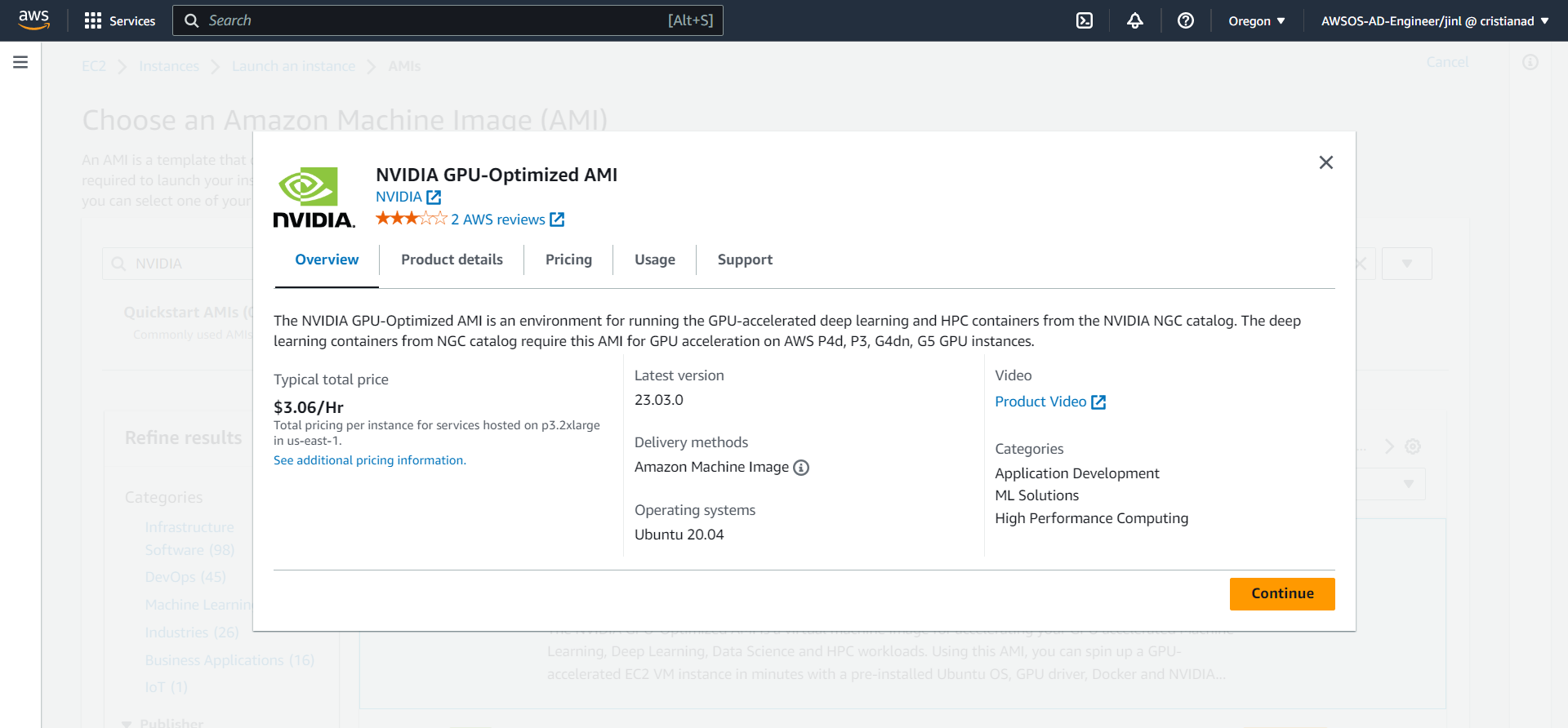Open the Product Video link

point(1050,402)
